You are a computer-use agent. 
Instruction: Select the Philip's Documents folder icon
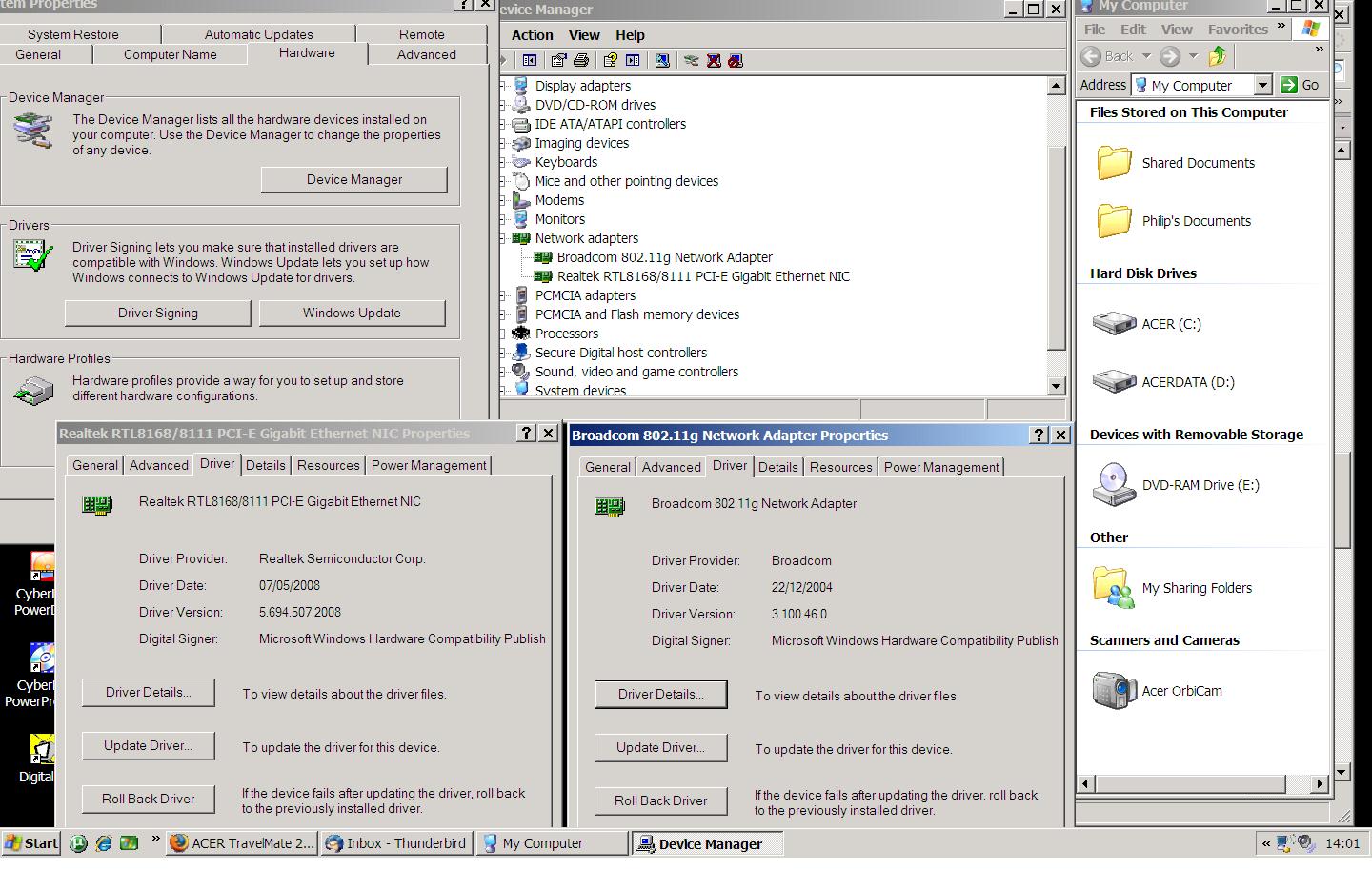[x=1113, y=221]
